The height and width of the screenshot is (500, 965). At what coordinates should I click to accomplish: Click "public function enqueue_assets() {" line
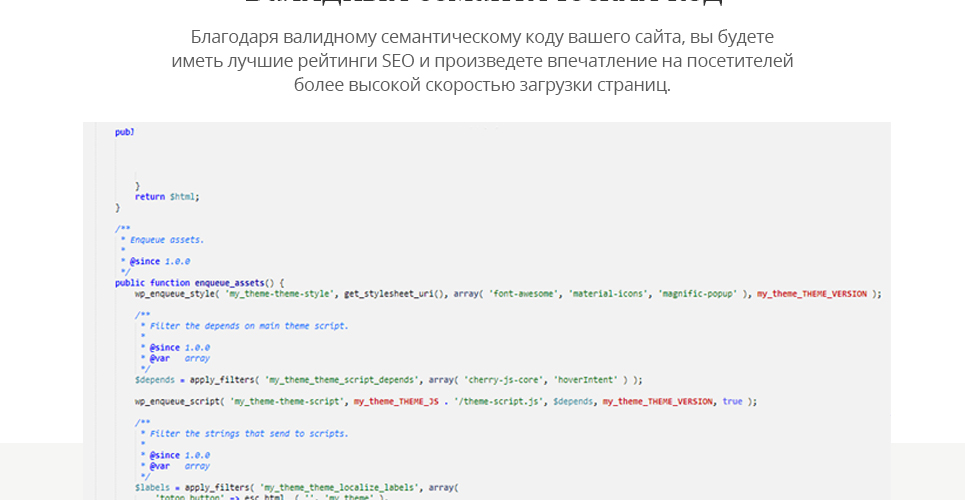click(x=199, y=283)
